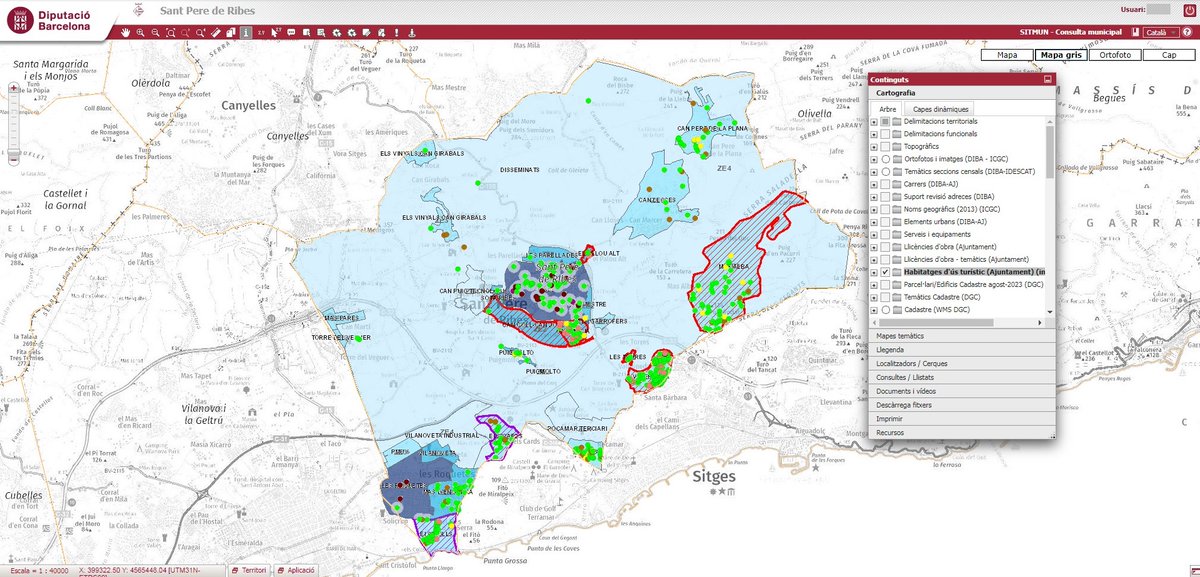Expand Temàtics Cadastre (DGC) node

[x=874, y=297]
